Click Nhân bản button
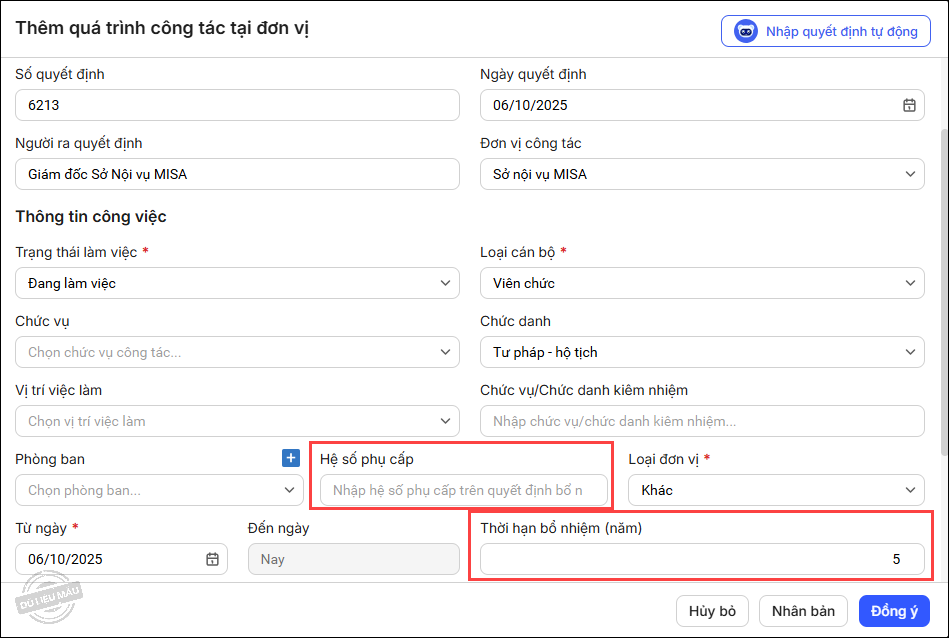Viewport: 949px width, 638px height. [x=803, y=611]
